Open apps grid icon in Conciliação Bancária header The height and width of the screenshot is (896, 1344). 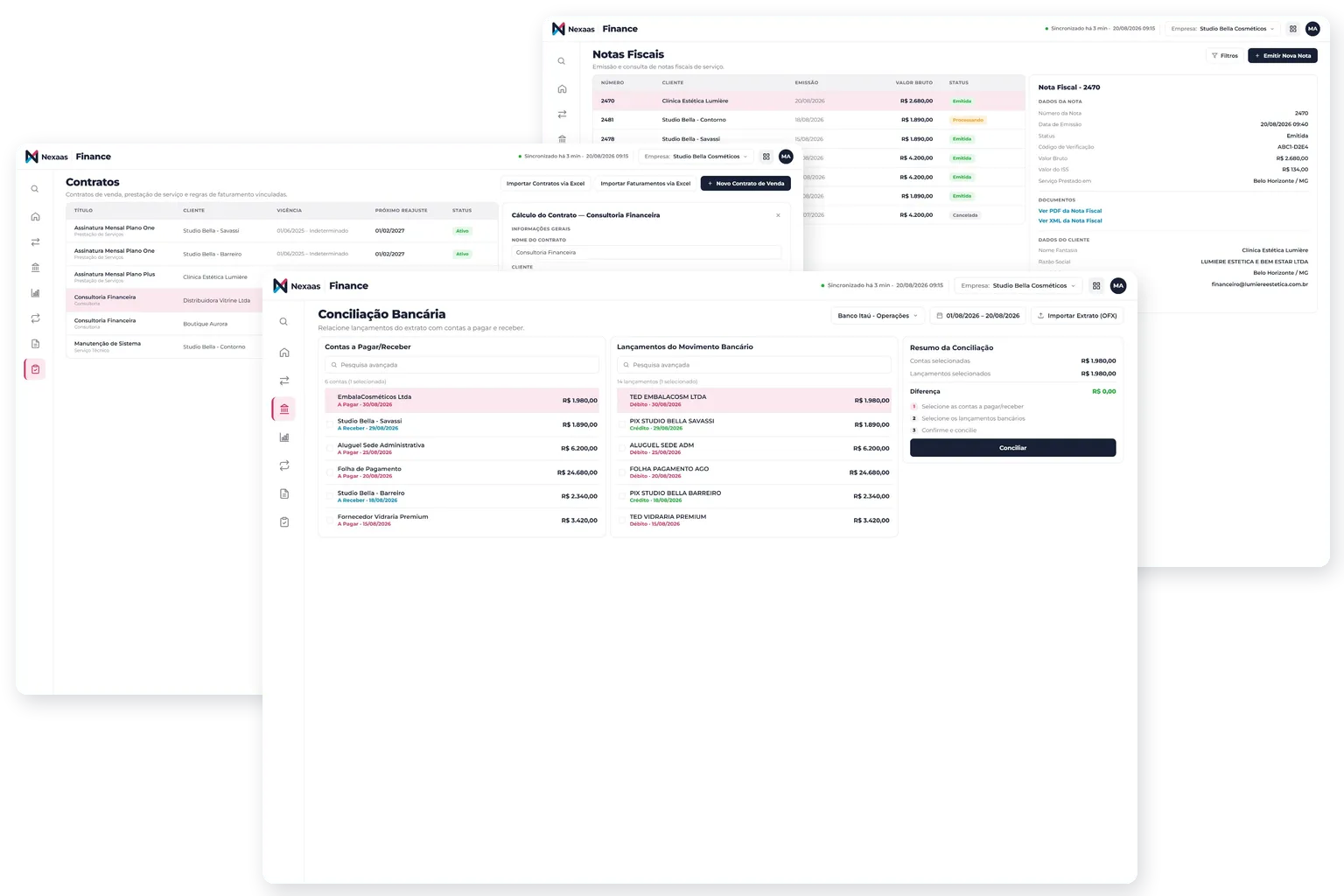pos(1095,286)
